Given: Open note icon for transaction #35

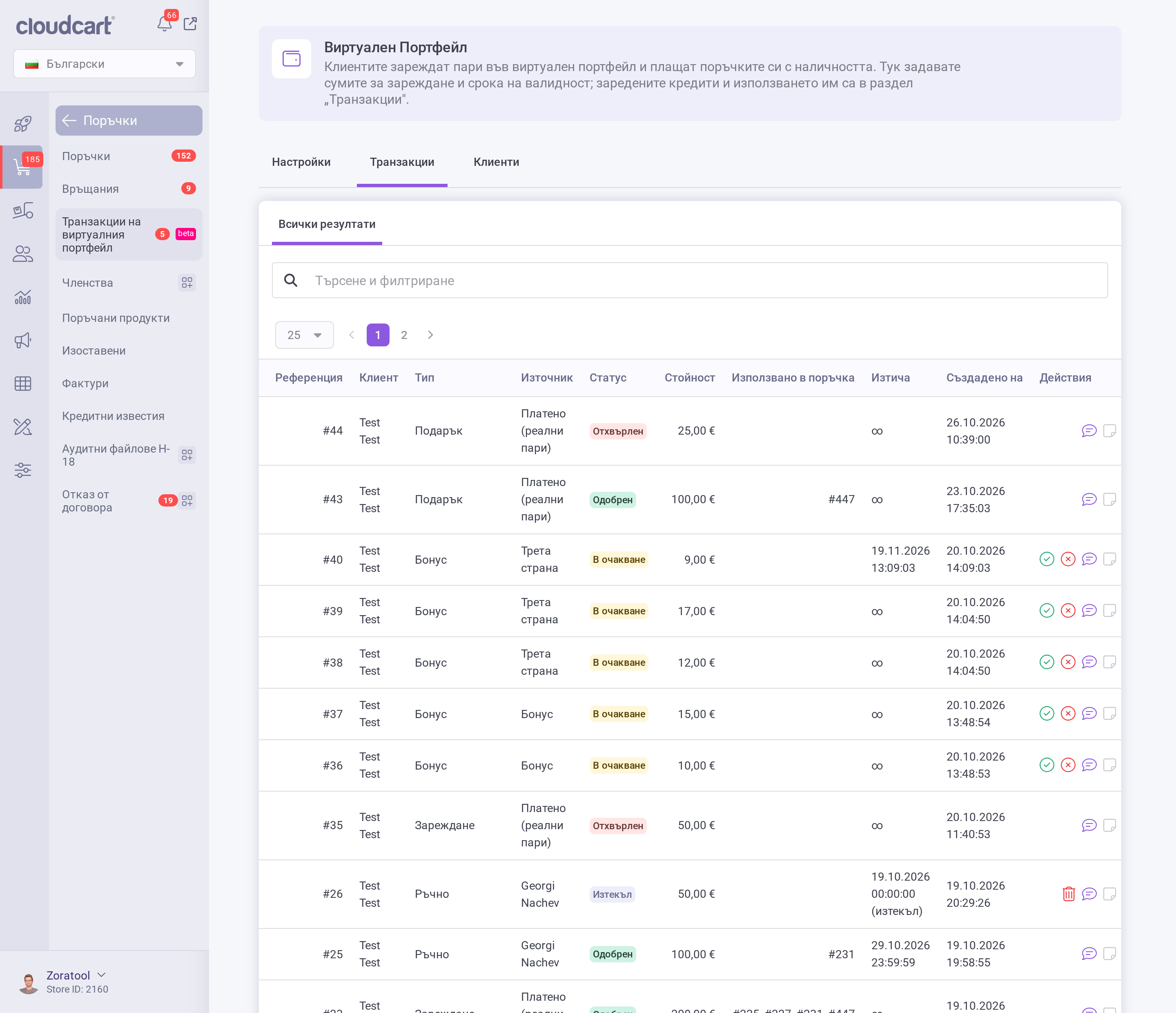Looking at the screenshot, I should click(x=1109, y=826).
